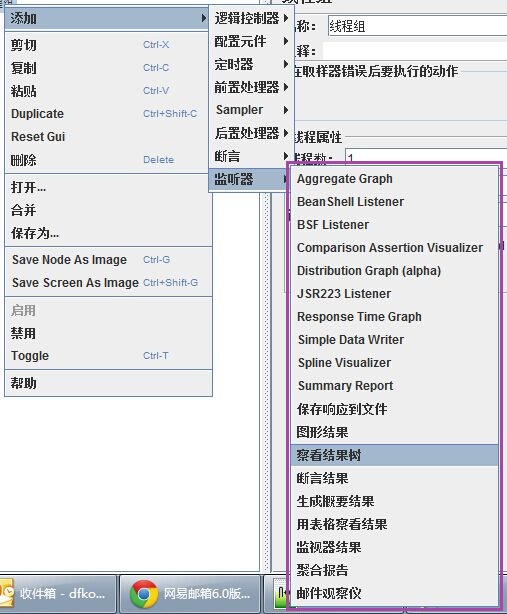Choose Save Screen As Image
507x614 pixels.
coord(108,283)
